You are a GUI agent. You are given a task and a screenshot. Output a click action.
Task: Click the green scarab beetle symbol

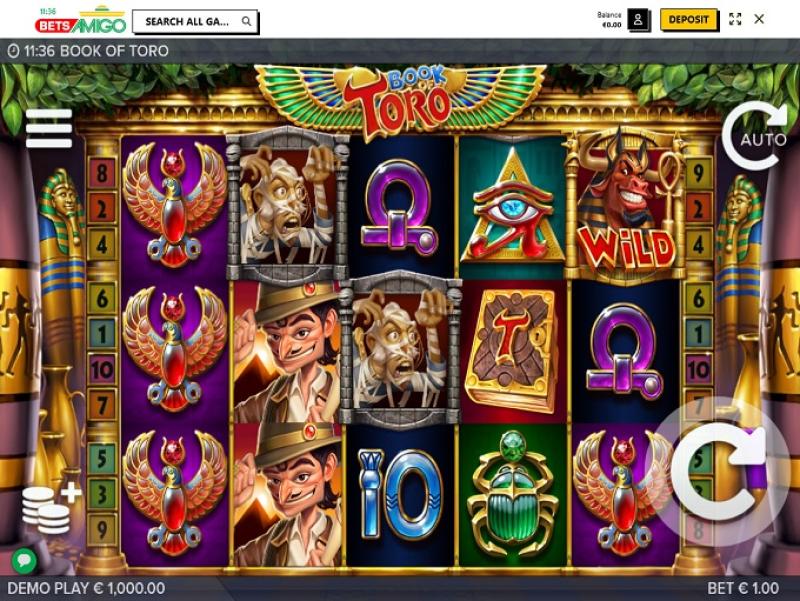click(512, 492)
